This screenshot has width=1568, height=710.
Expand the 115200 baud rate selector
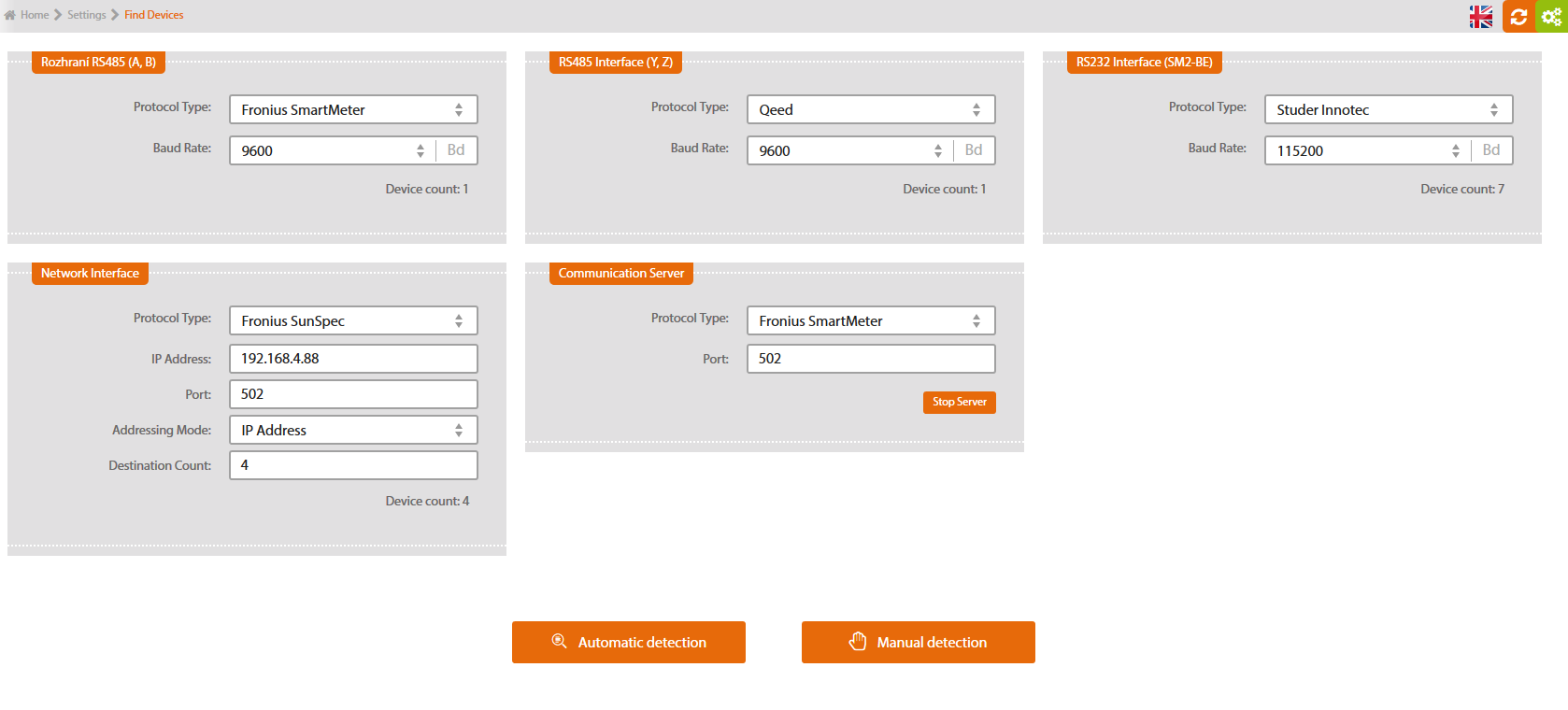(1367, 150)
